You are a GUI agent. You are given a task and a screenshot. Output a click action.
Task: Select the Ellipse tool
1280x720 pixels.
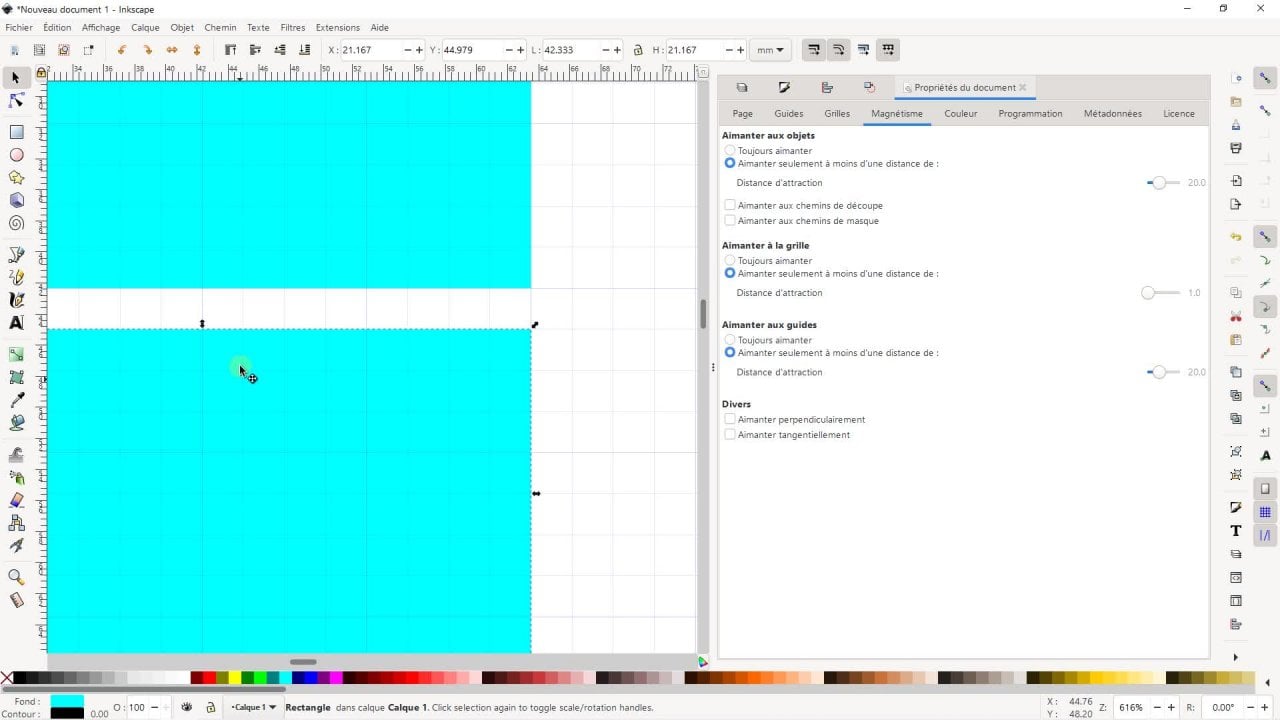click(x=16, y=155)
